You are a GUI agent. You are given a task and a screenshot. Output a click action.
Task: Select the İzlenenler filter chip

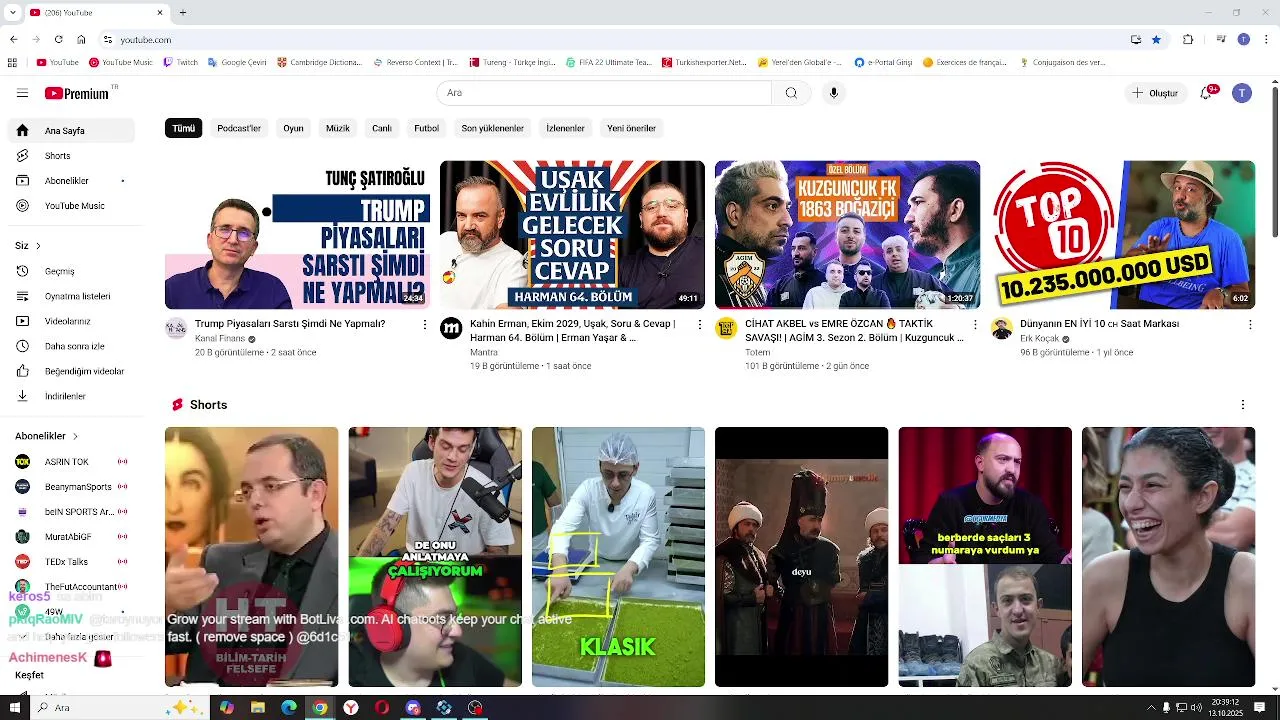[x=565, y=128]
